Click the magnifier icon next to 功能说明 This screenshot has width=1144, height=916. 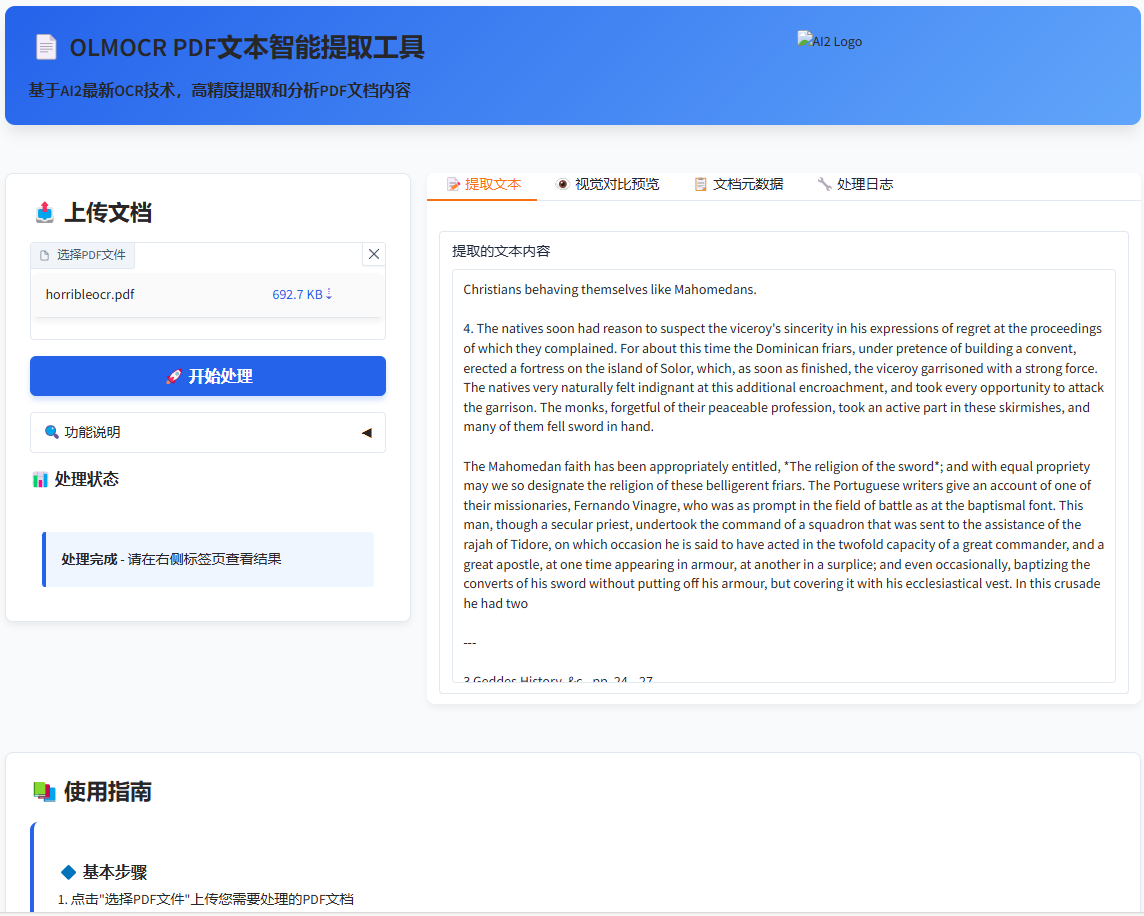[51, 432]
